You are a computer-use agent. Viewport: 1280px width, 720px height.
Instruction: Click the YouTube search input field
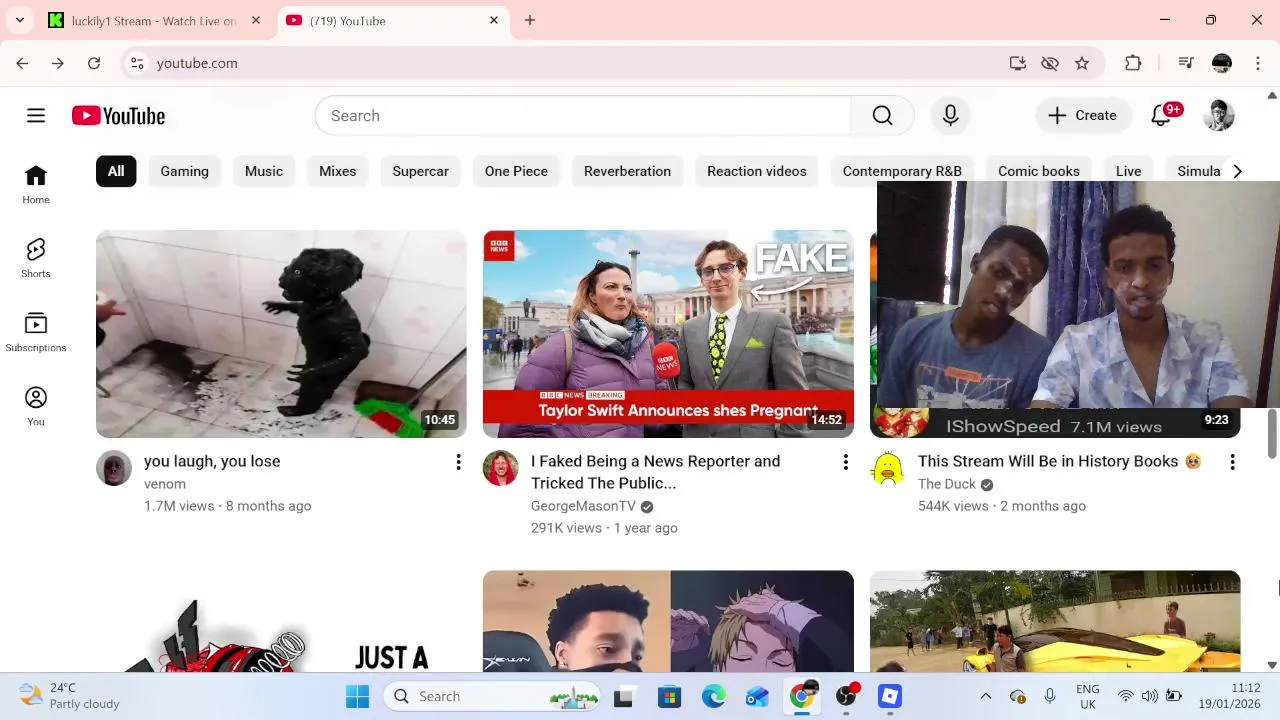[x=583, y=116]
